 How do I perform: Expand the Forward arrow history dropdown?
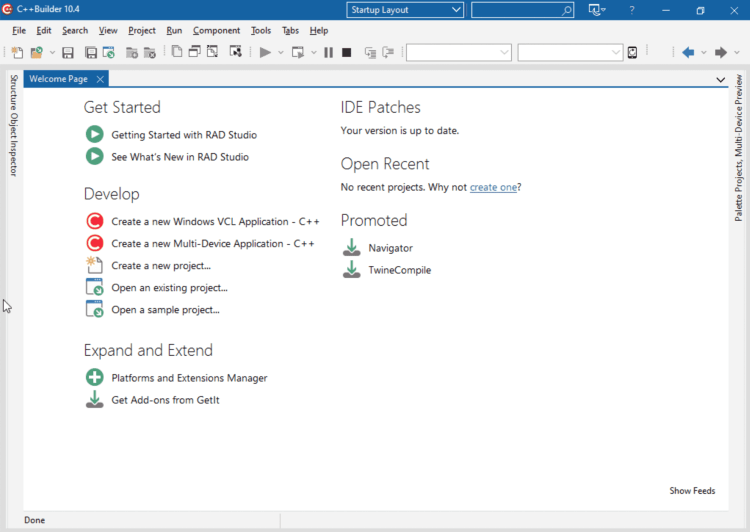tap(737, 53)
